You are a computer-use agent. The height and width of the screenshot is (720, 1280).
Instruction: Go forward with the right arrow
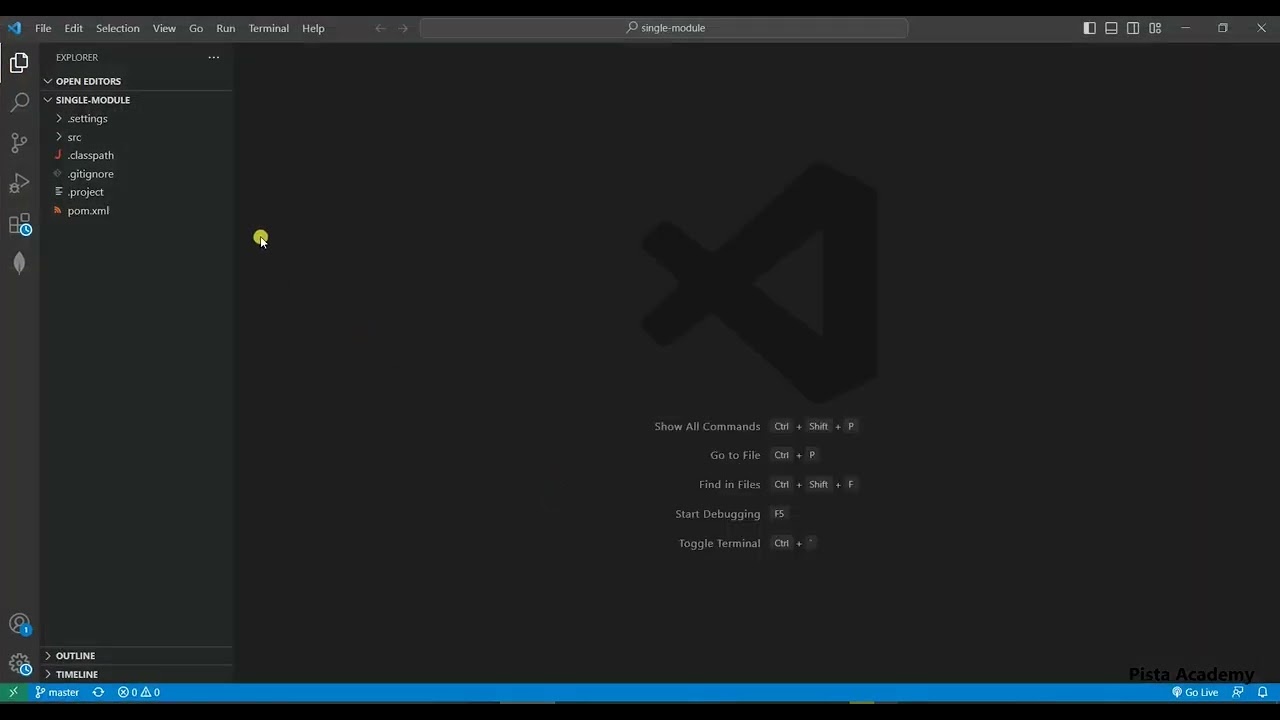click(x=403, y=28)
